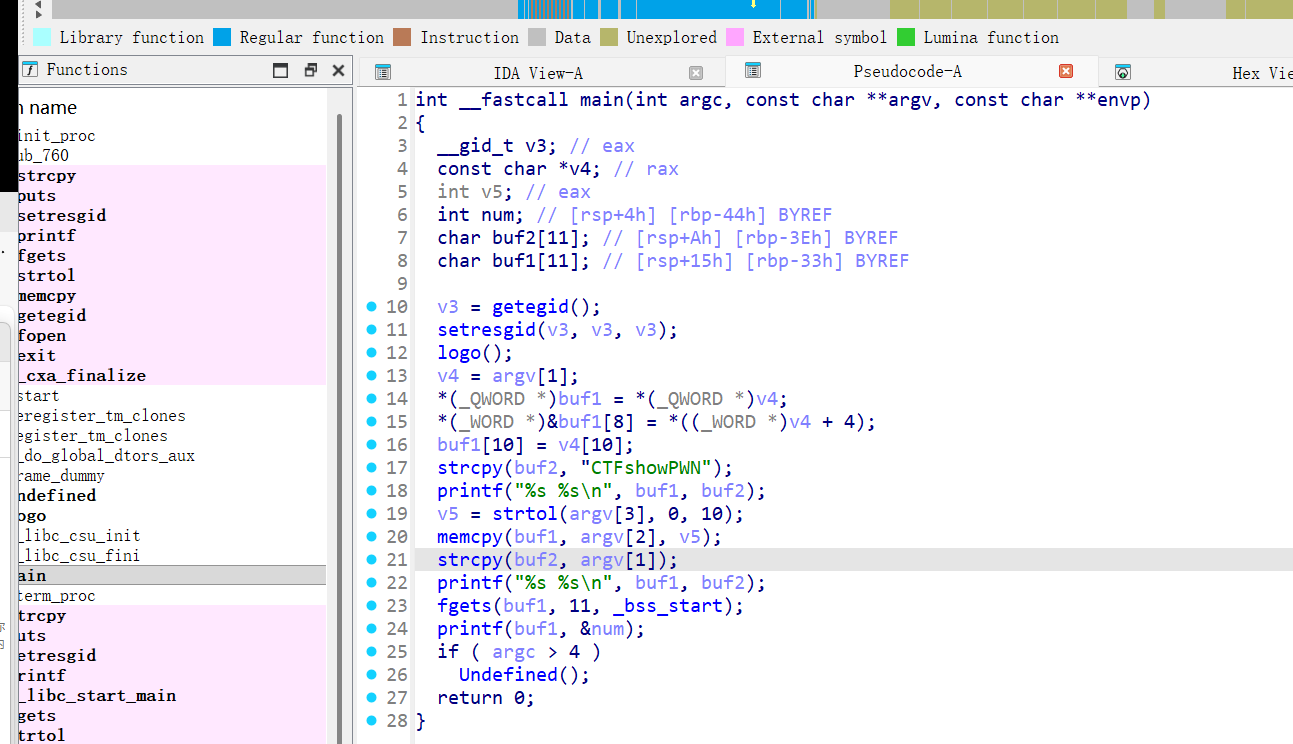Click the Unexplored legend color swatch
This screenshot has width=1293, height=744.
[x=609, y=37]
